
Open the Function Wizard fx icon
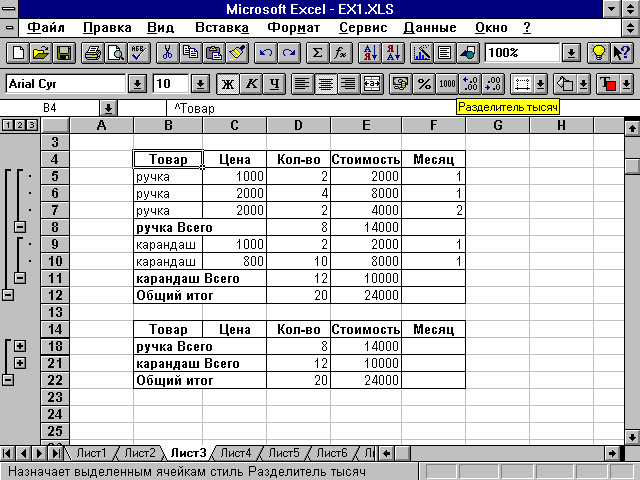click(340, 53)
